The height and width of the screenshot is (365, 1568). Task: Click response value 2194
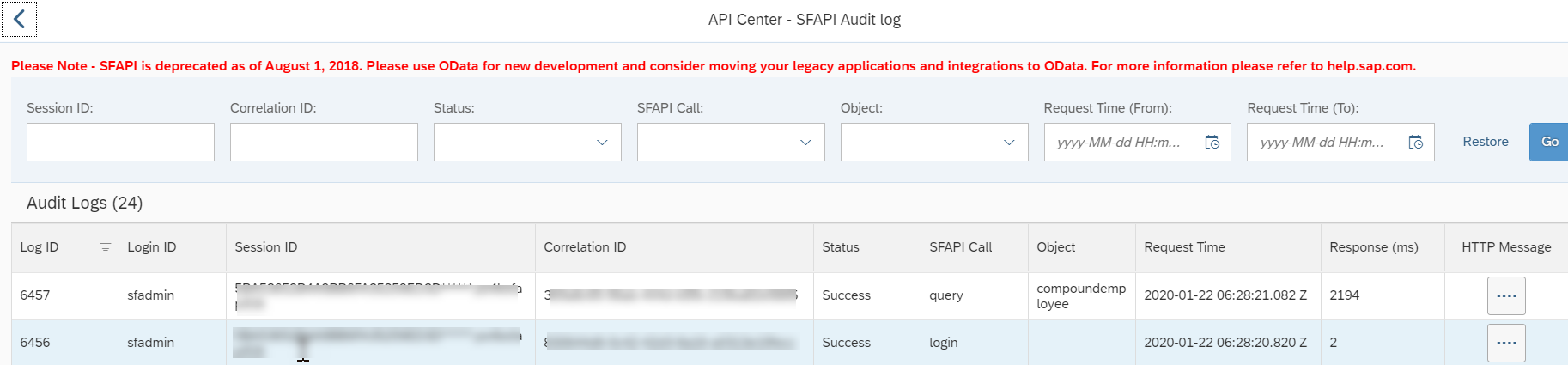coord(1345,295)
